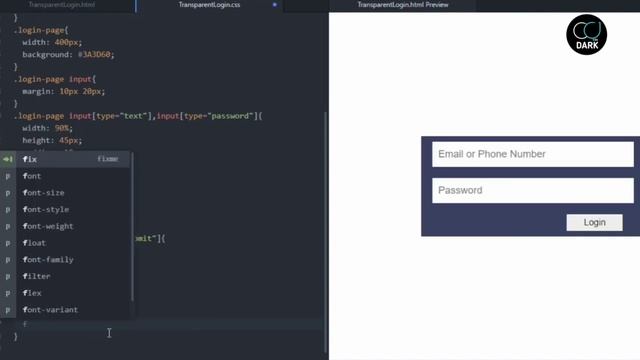Open the TransparentLogin.html Preview tab
This screenshot has height=360, width=640.
click(x=402, y=5)
